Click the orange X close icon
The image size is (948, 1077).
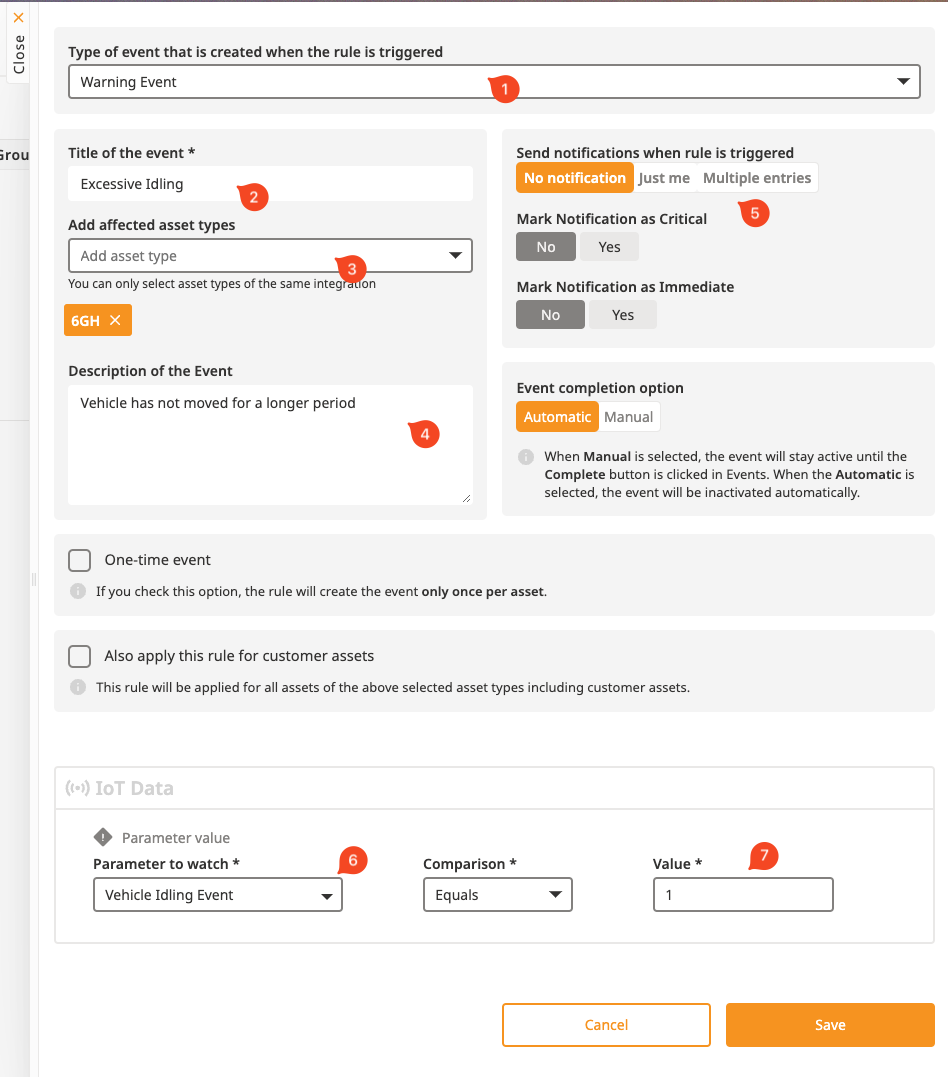18,17
